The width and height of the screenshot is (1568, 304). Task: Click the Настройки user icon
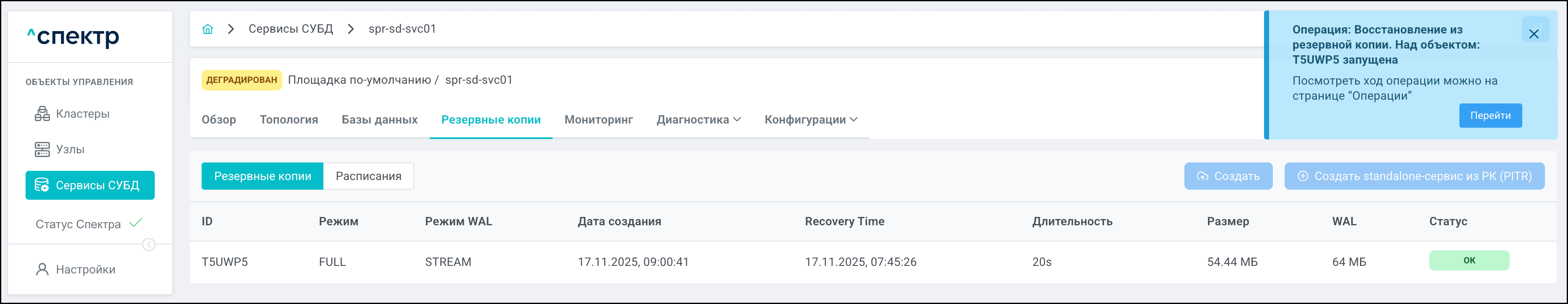click(42, 269)
